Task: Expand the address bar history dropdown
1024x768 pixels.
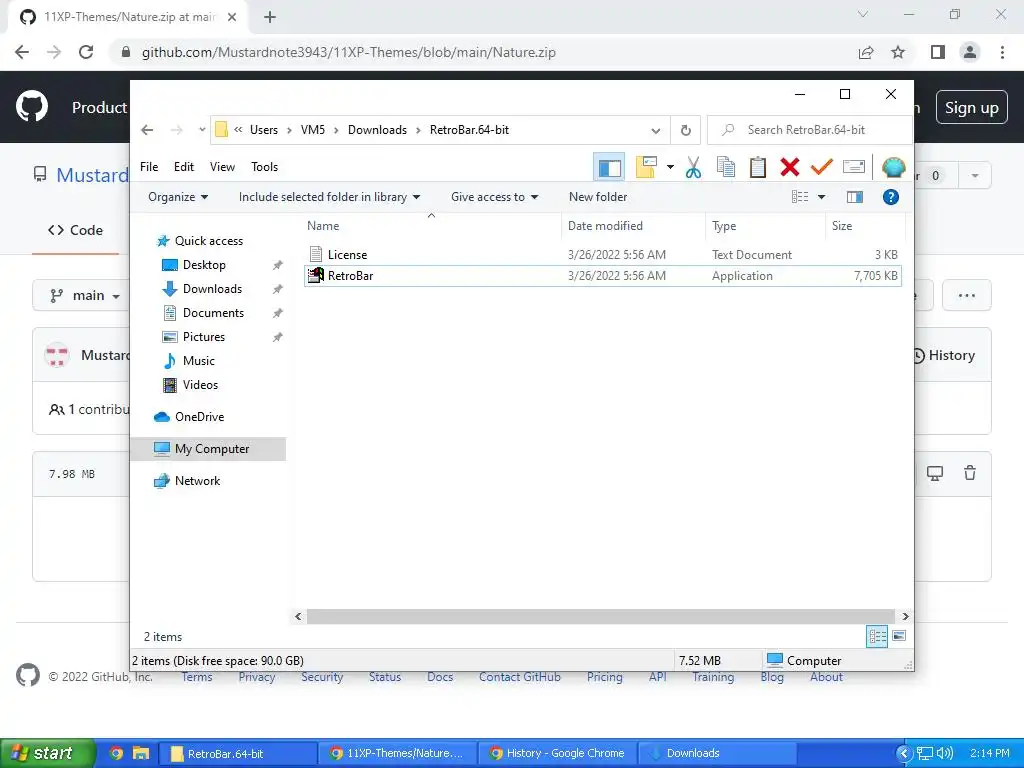Action: coord(655,130)
